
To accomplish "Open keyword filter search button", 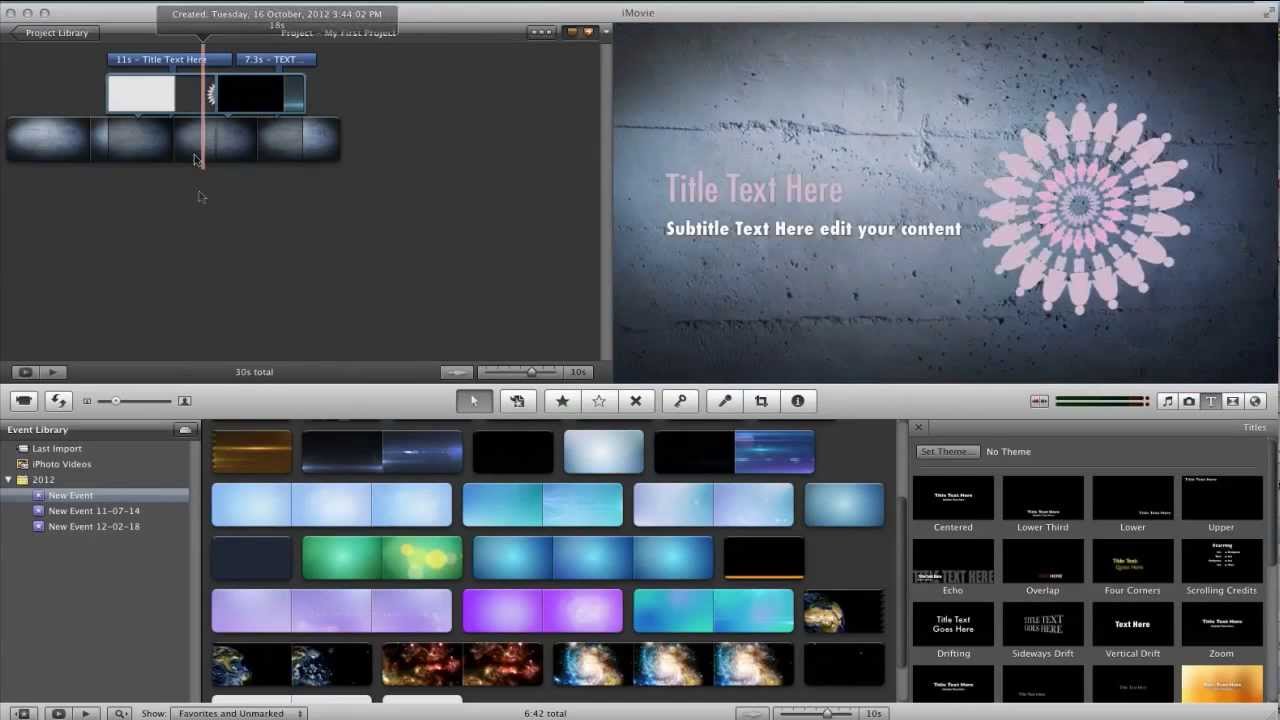I will (x=121, y=714).
